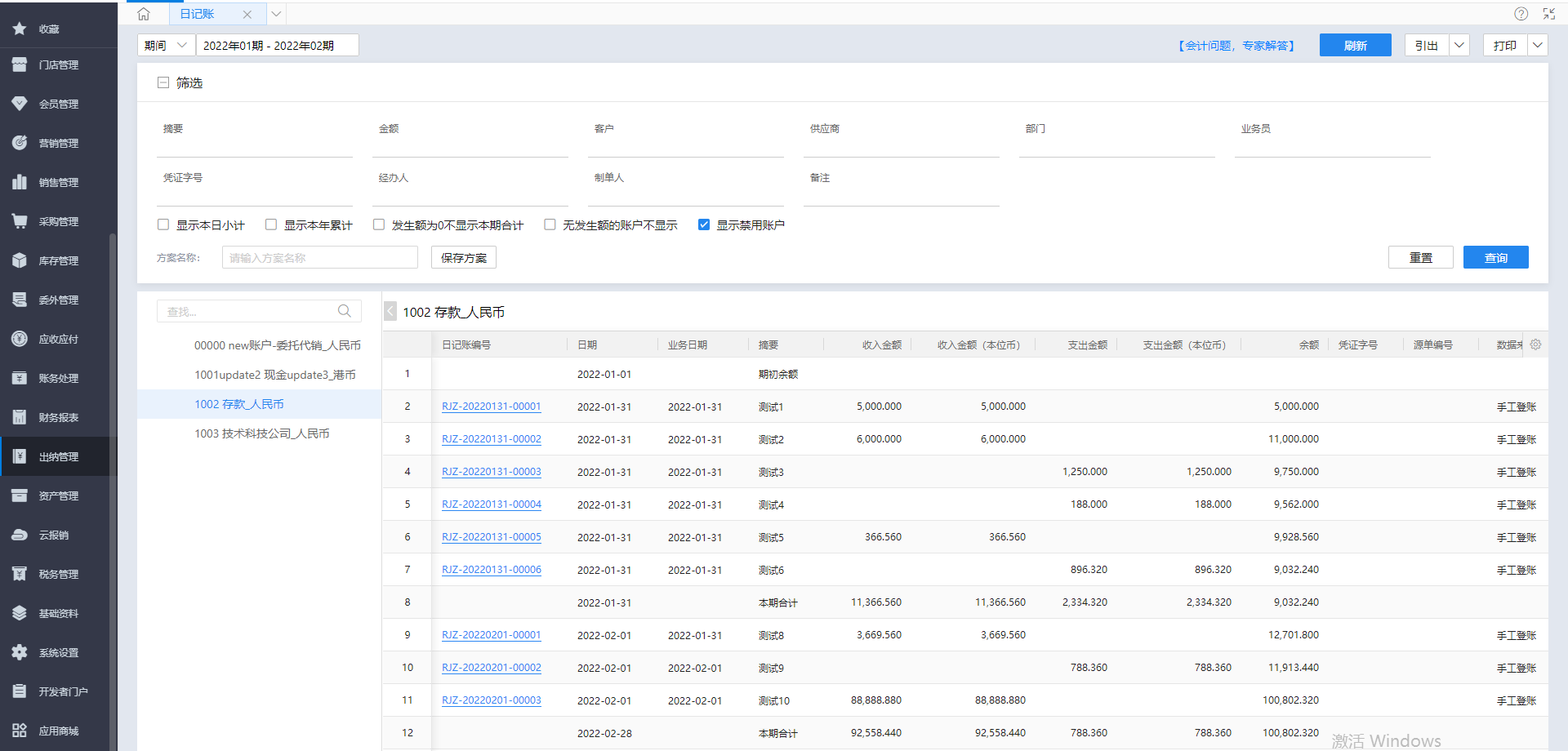Click the 查询 button

pos(1495,257)
